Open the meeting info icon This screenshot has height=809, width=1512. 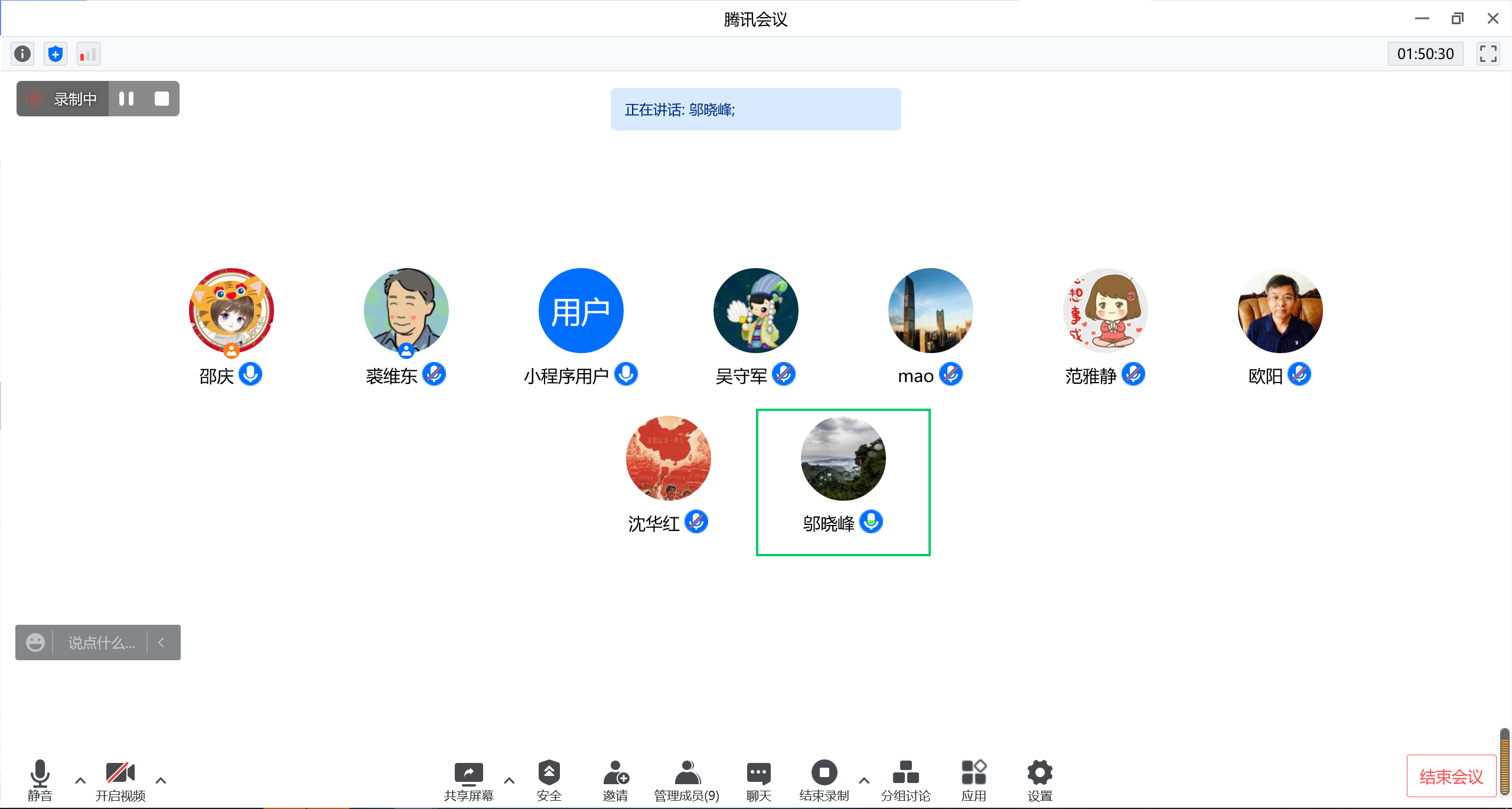click(x=22, y=54)
